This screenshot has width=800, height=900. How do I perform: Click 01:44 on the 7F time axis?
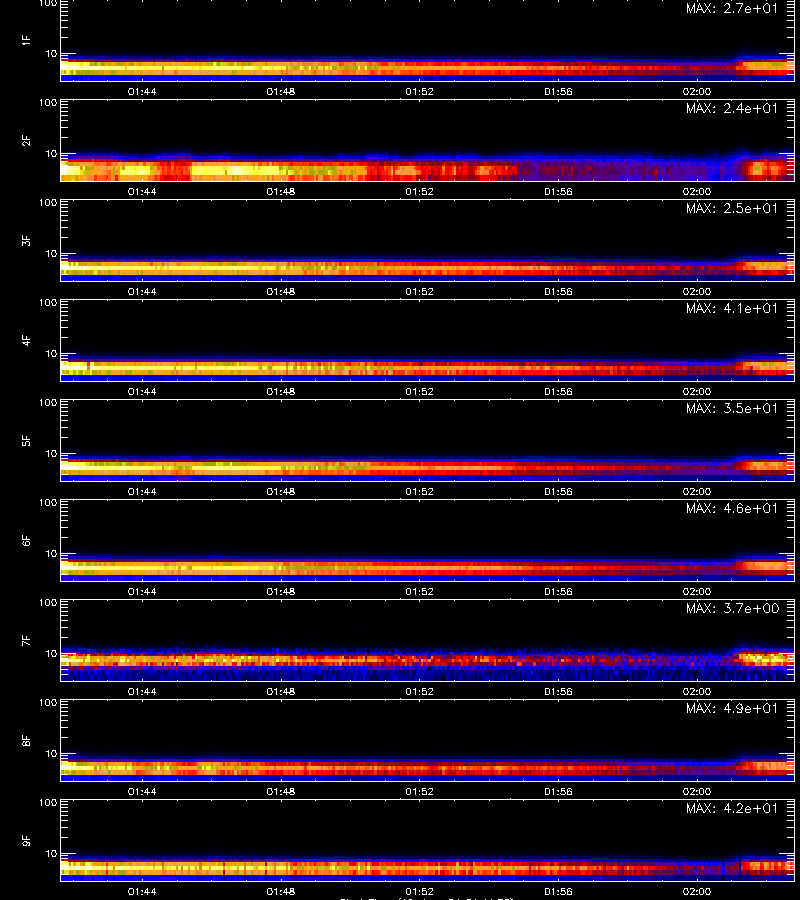click(142, 692)
